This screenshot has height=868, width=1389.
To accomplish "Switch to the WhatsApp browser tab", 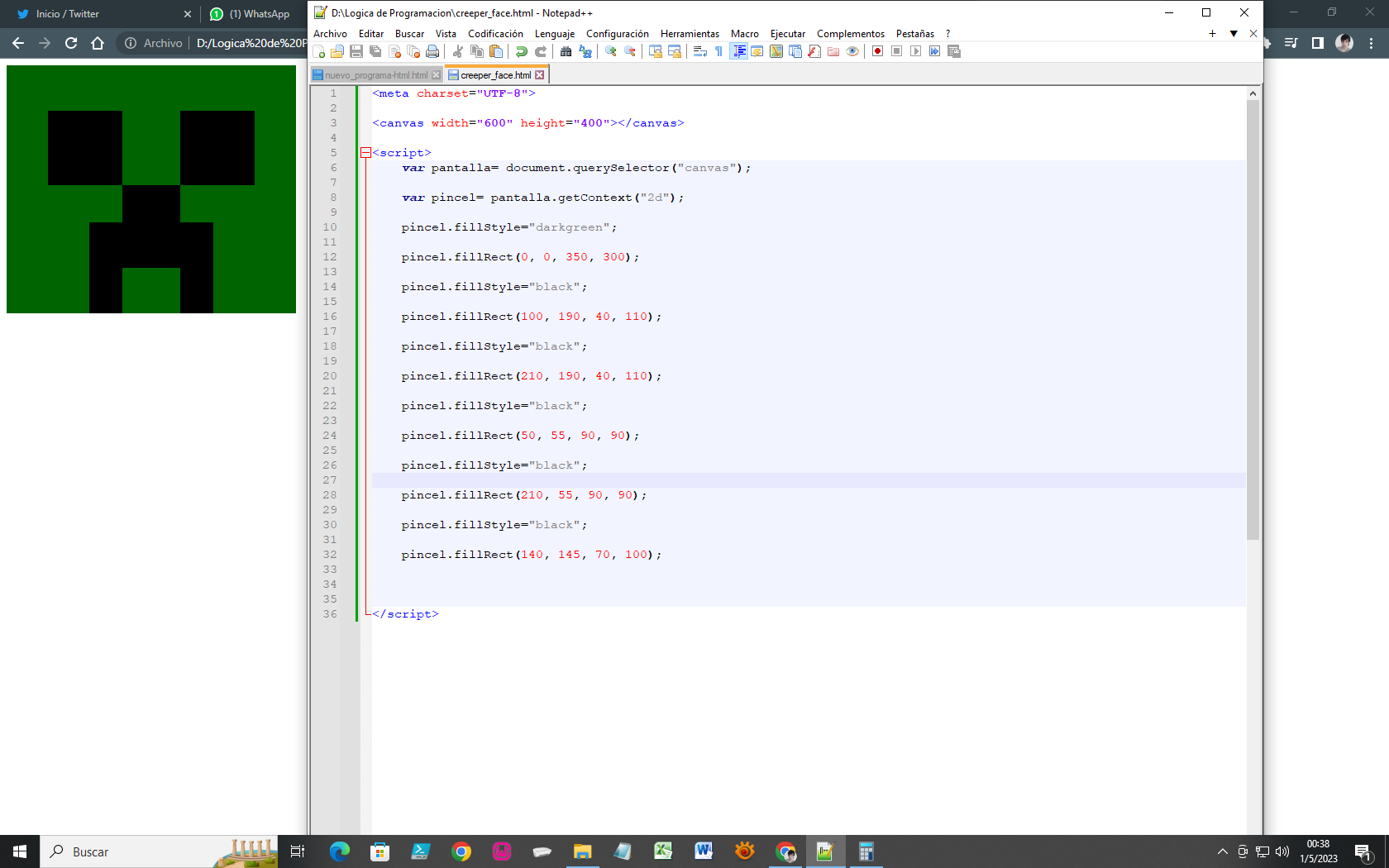I will click(x=253, y=14).
